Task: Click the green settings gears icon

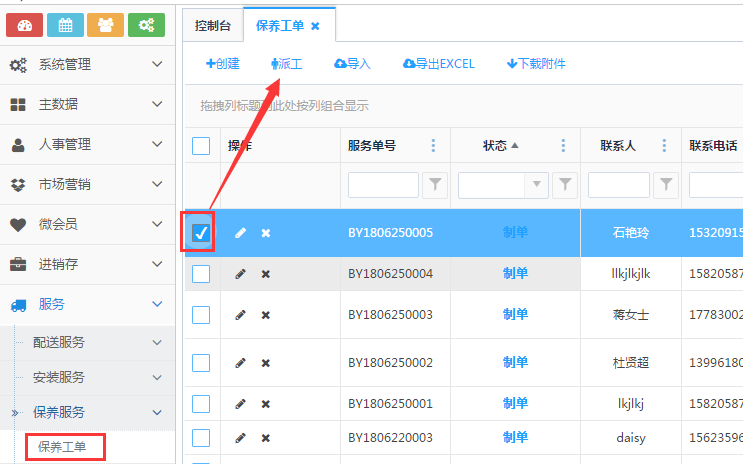Action: click(146, 24)
